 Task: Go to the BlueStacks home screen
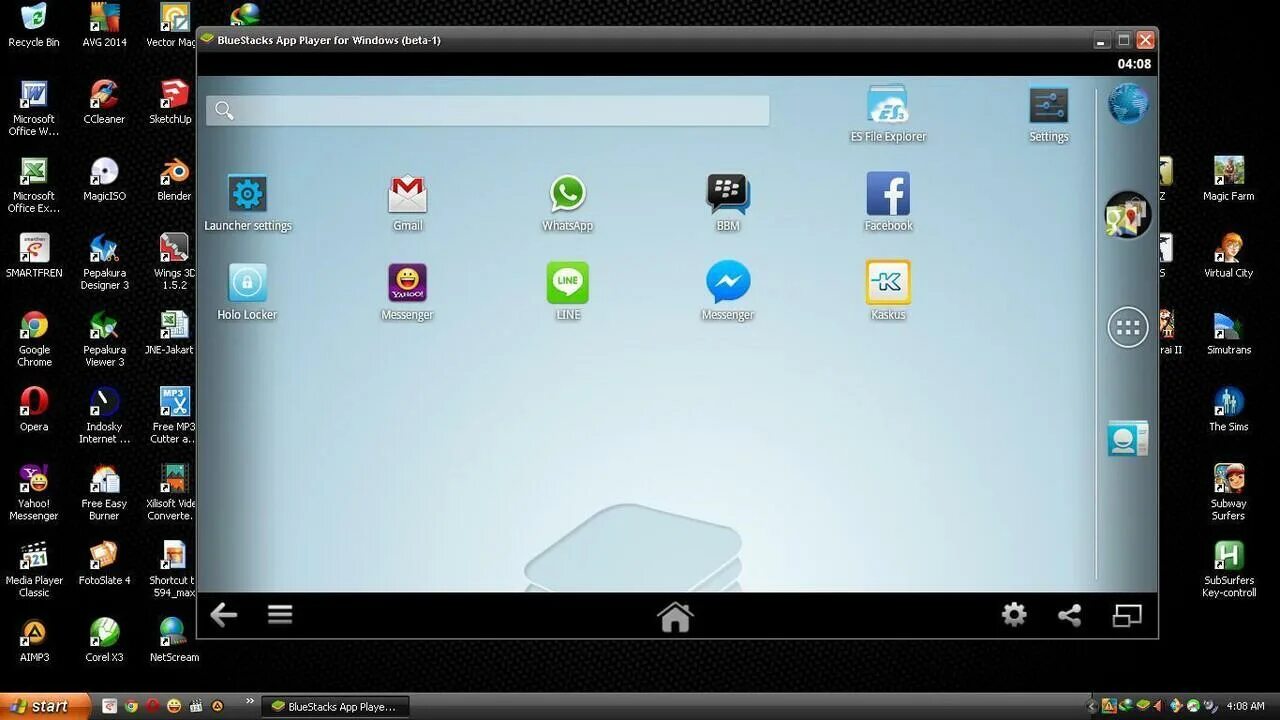675,616
